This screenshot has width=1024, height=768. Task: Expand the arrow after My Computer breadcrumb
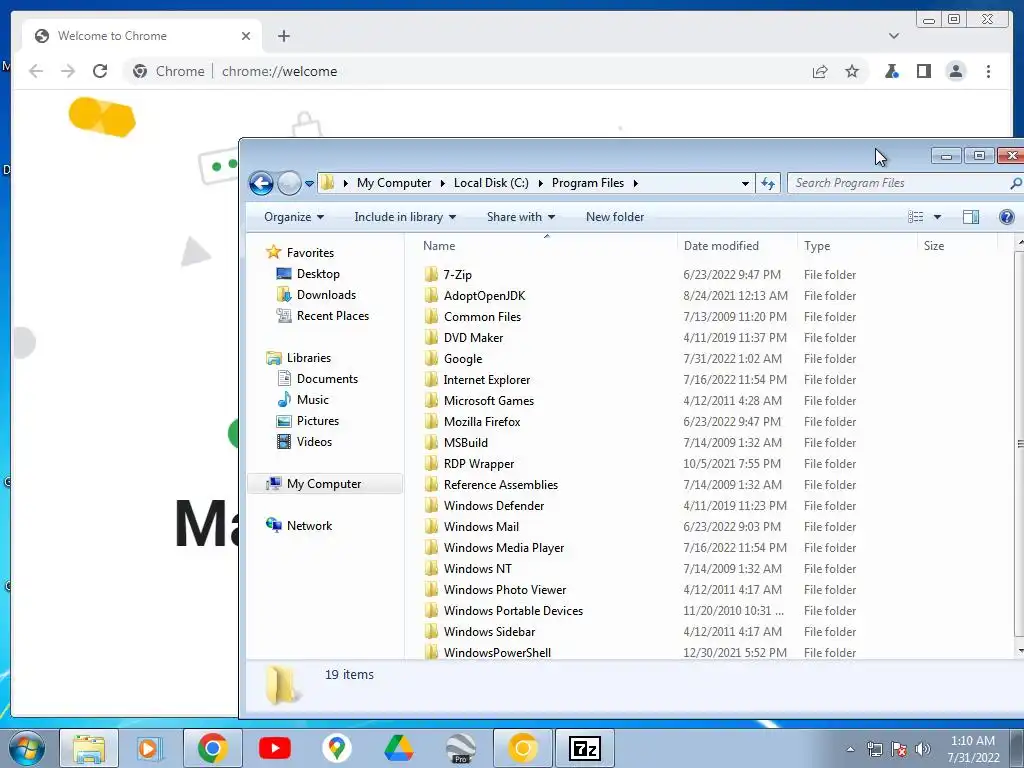coord(442,184)
